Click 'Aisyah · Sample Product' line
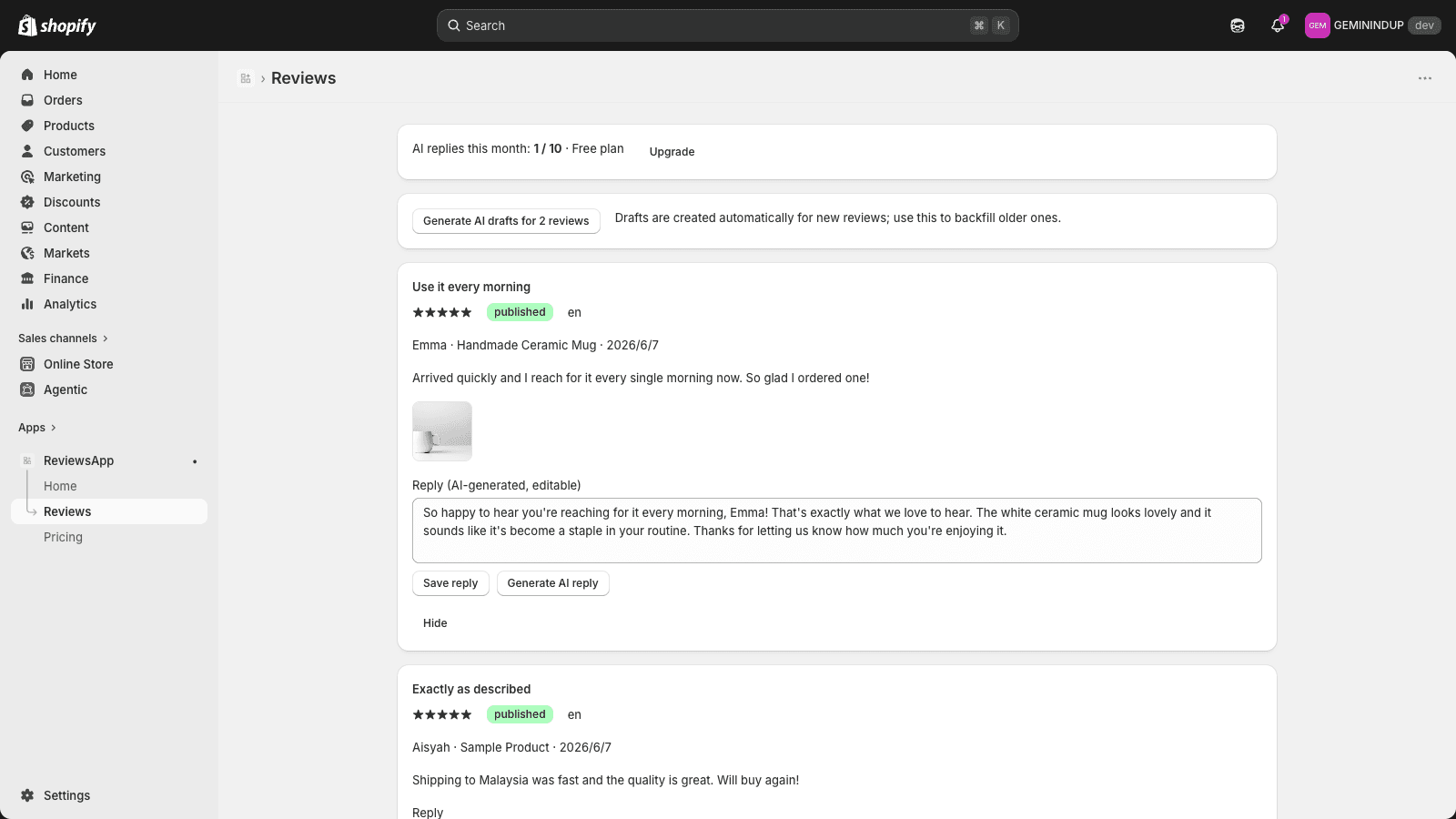This screenshot has height=819, width=1456. pyautogui.click(x=511, y=747)
